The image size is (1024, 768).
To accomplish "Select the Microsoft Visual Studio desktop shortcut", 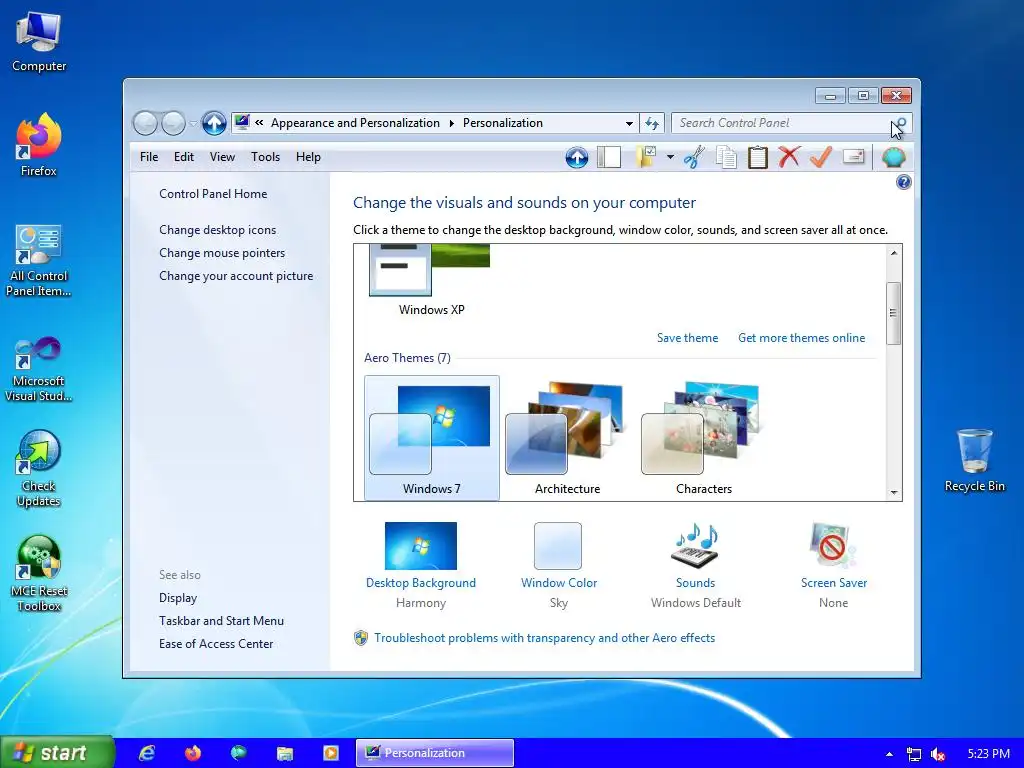I will click(x=39, y=370).
